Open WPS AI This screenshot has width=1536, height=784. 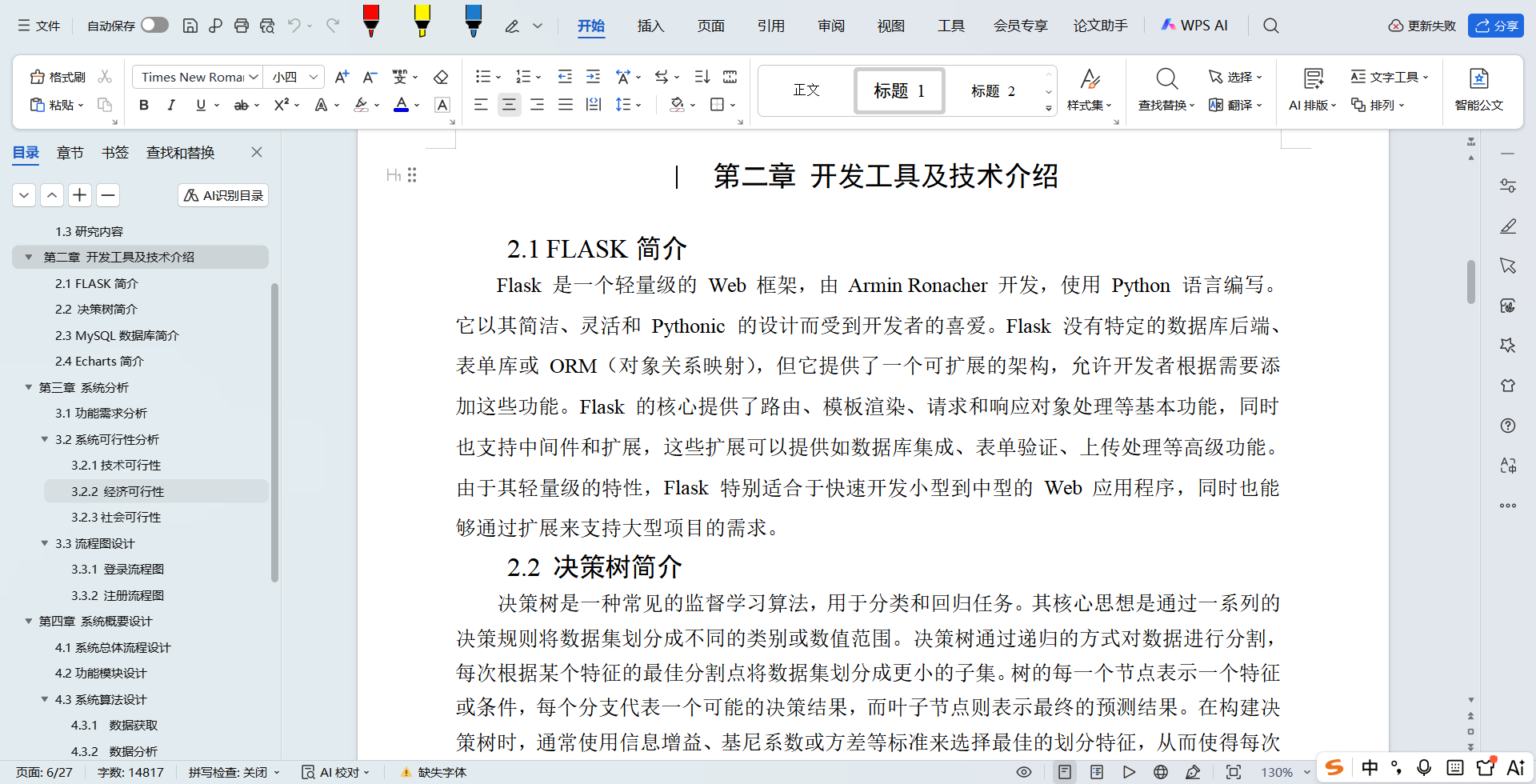pos(1194,26)
